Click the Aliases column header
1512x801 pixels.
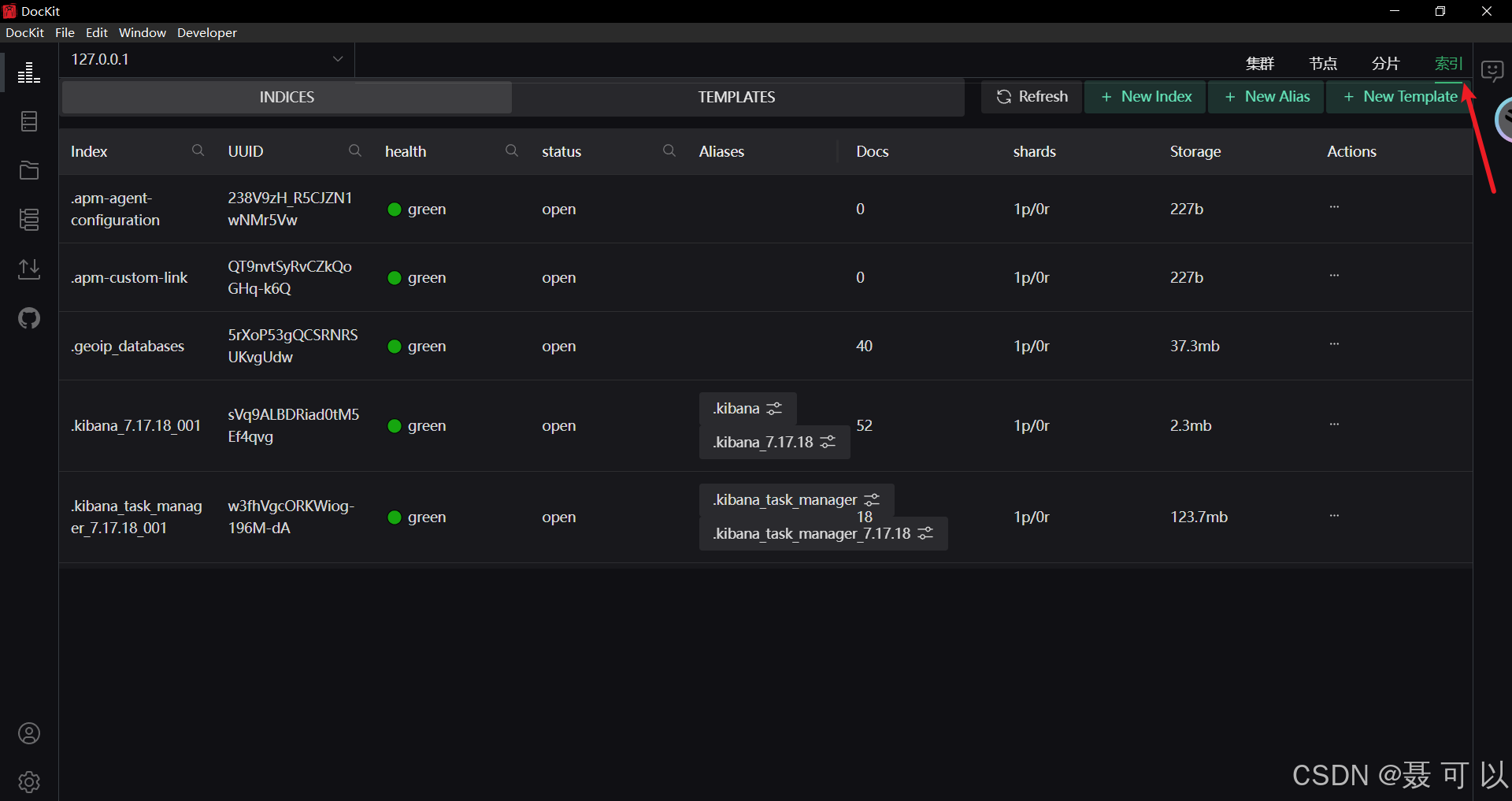[x=721, y=151]
